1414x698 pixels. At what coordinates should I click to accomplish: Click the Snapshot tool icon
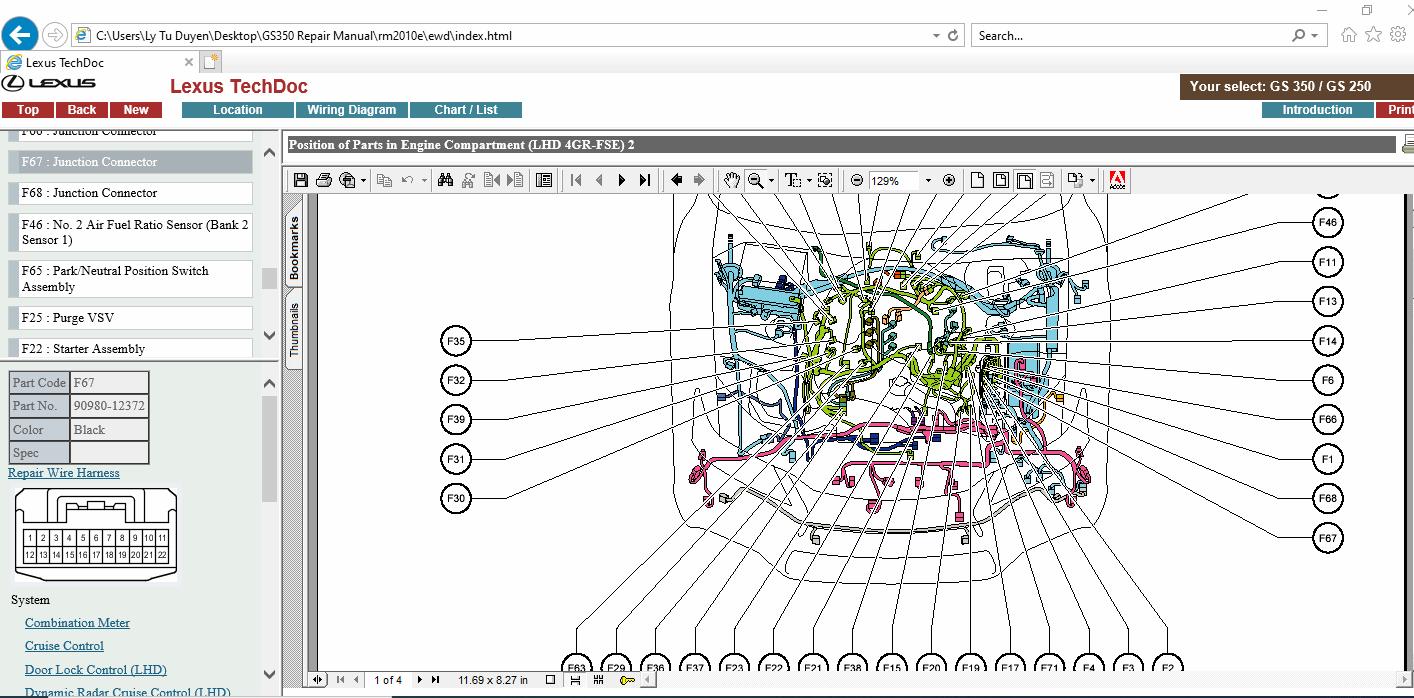825,180
